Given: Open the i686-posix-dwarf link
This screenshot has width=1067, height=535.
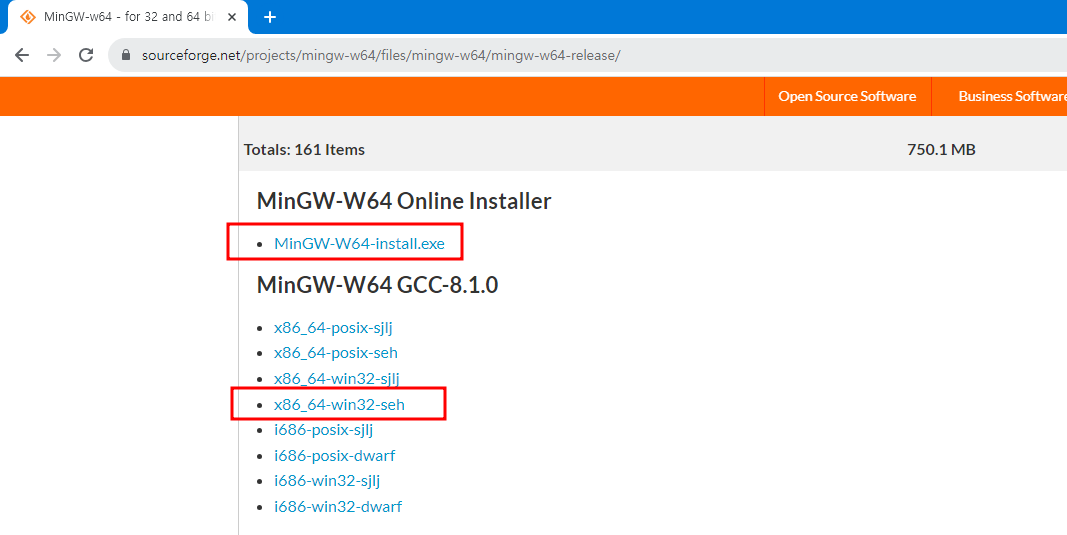Looking at the screenshot, I should 334,455.
